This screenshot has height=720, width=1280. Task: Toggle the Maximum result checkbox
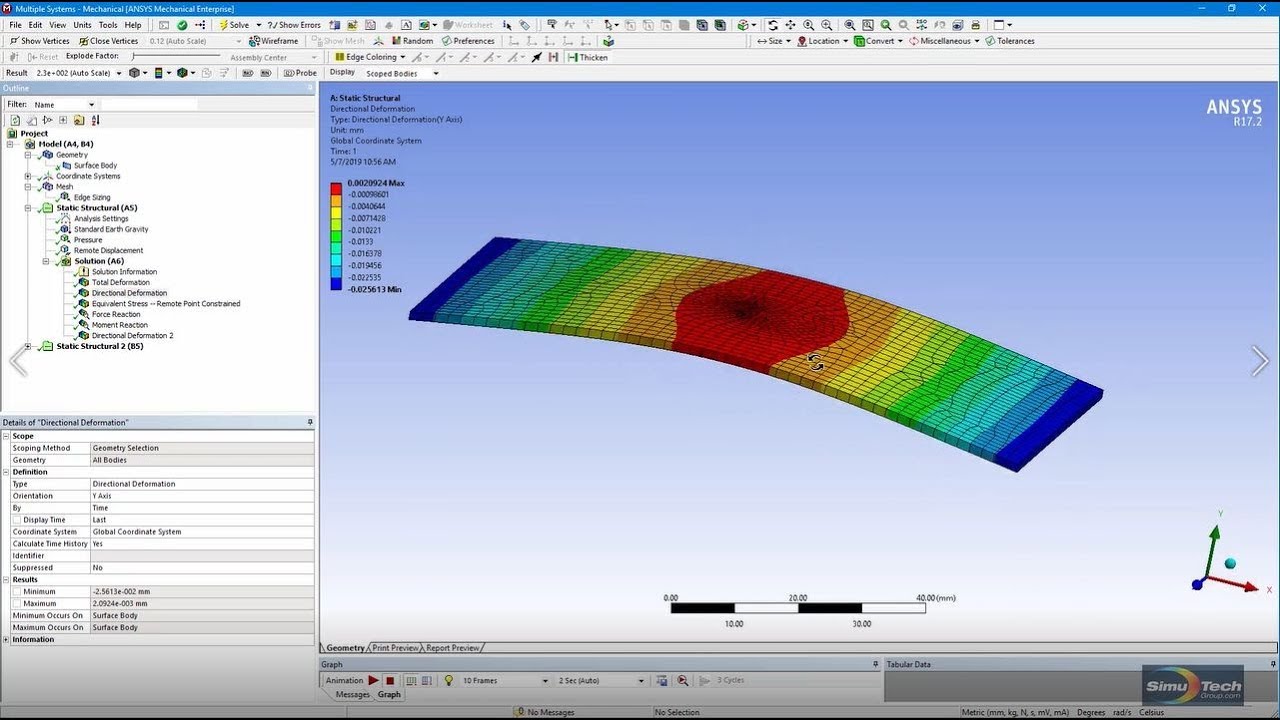click(x=17, y=604)
